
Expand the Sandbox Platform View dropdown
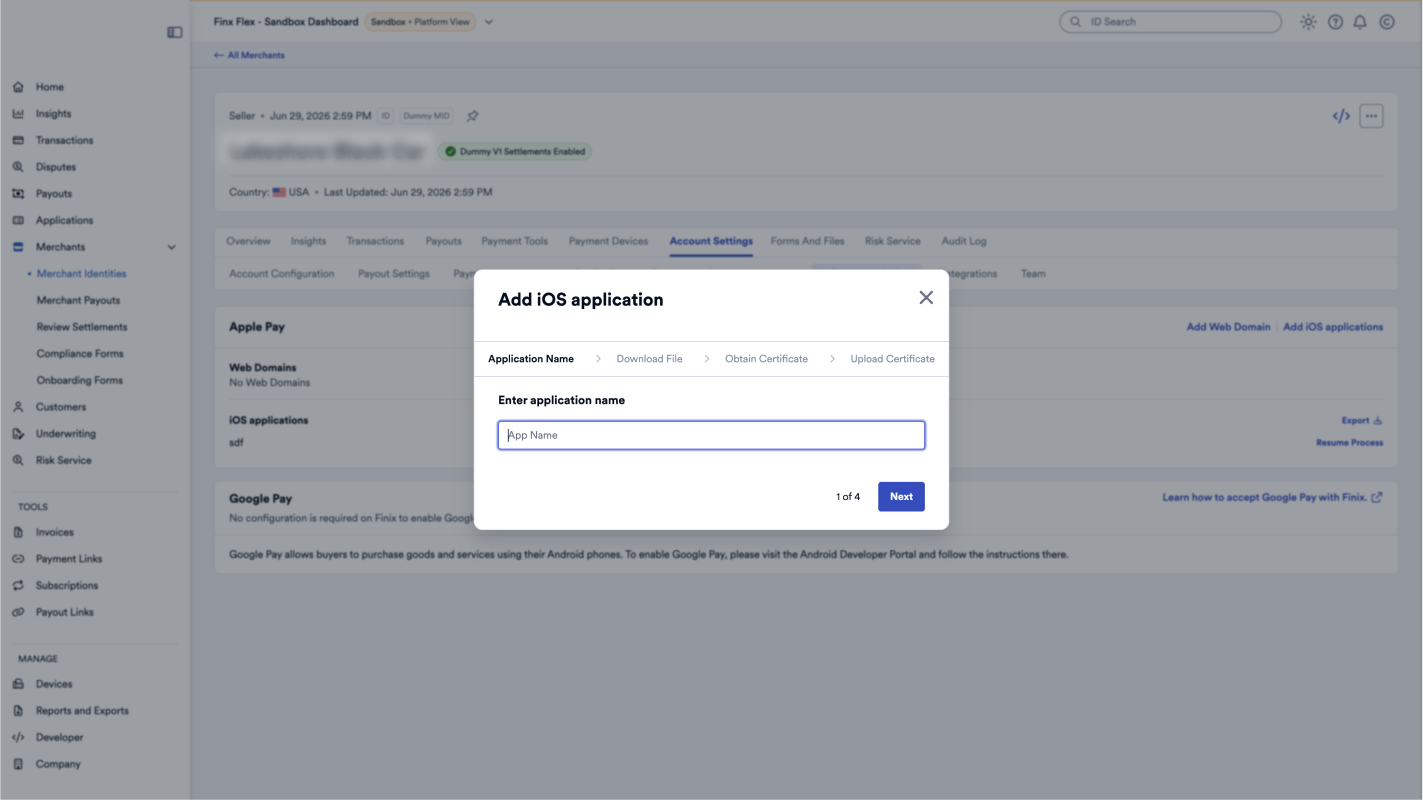tap(489, 22)
